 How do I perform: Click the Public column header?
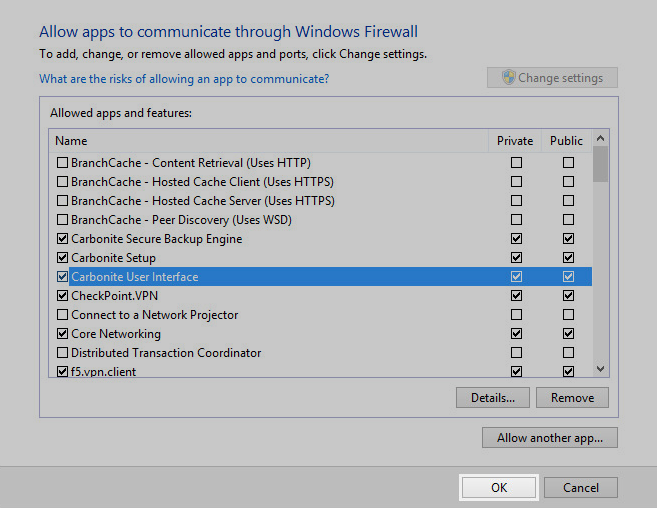(566, 141)
